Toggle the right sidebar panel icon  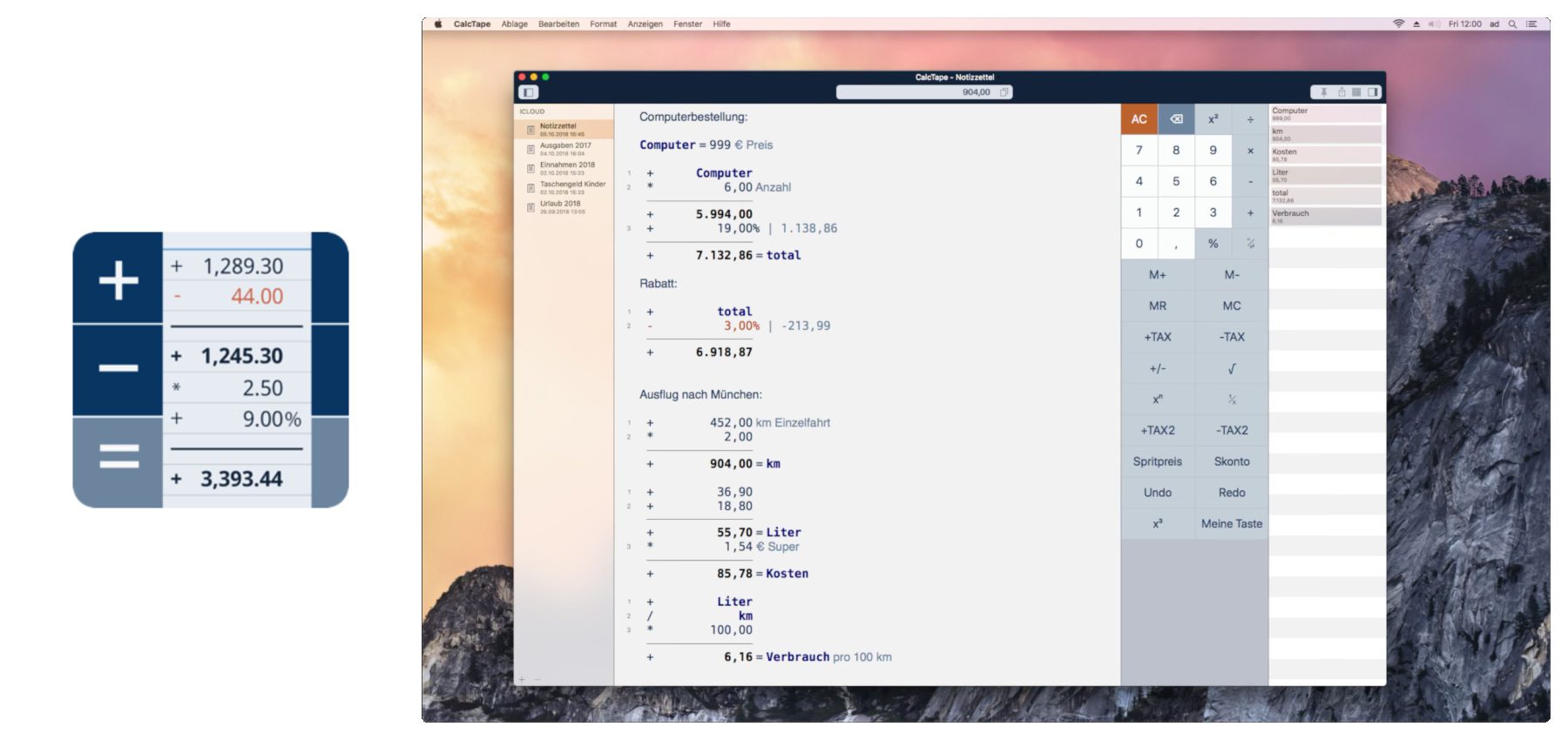click(1373, 92)
